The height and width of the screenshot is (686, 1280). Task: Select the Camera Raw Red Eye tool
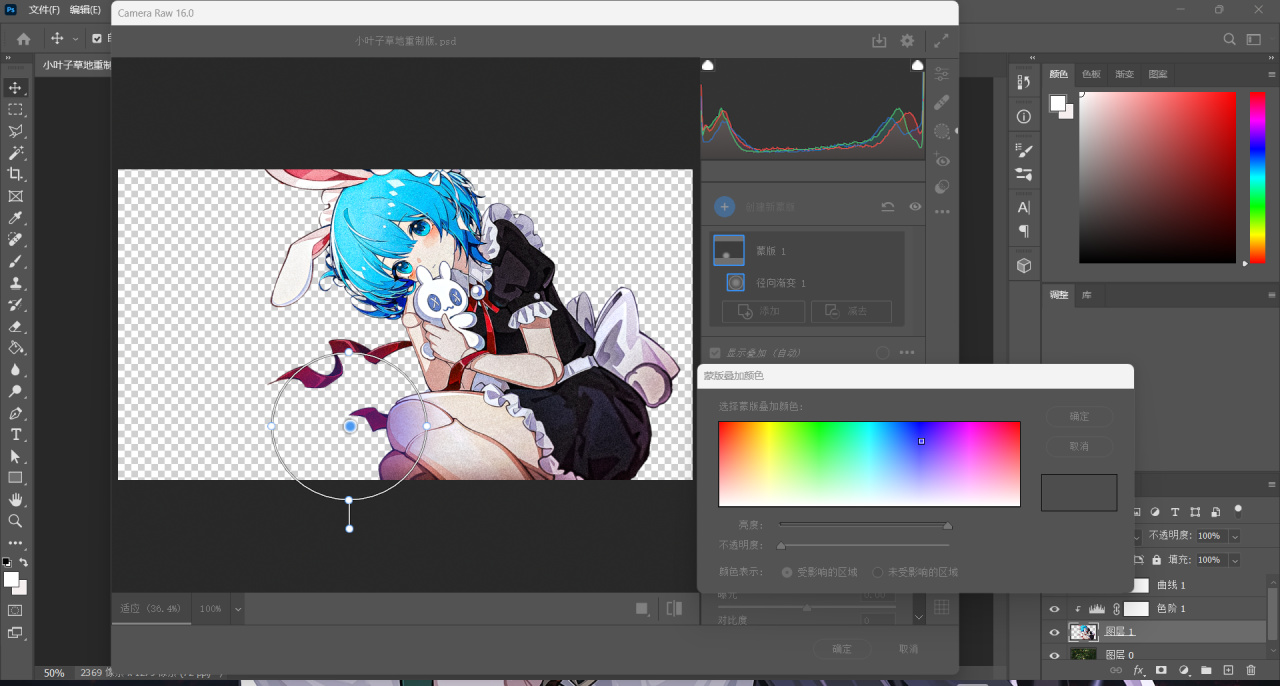pos(942,159)
